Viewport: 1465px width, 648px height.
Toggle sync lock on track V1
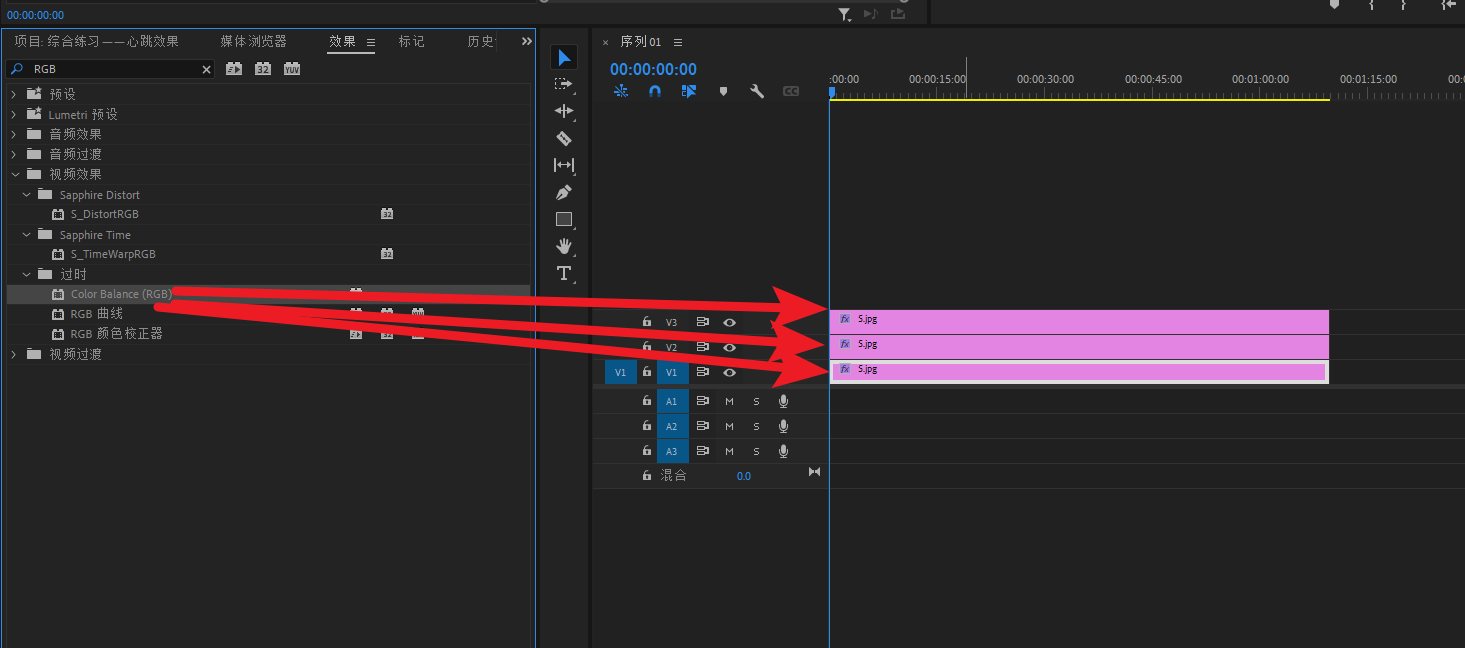(703, 372)
